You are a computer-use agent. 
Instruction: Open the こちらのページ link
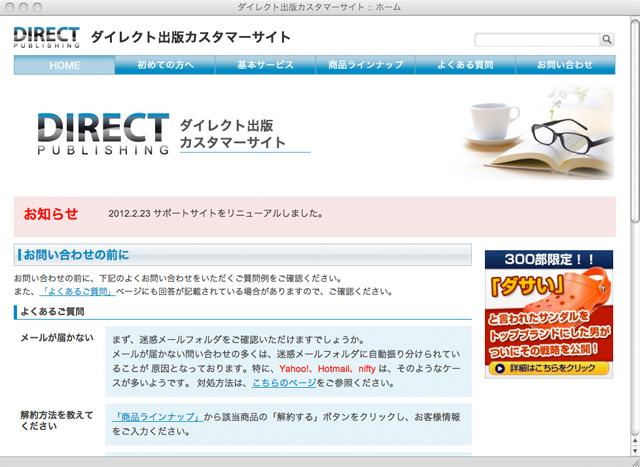tap(286, 382)
